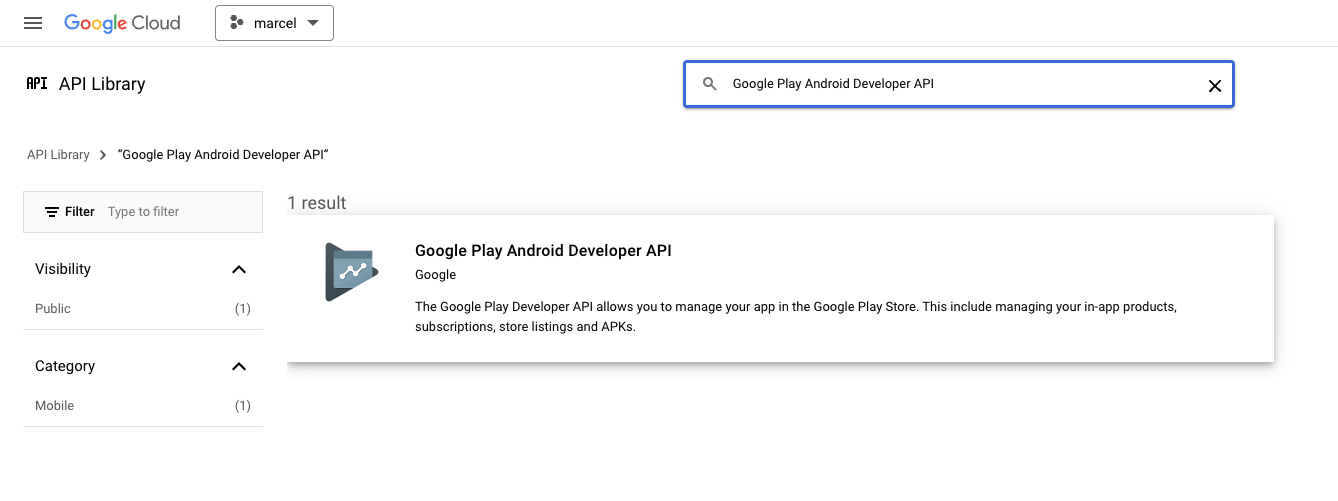Collapse the Visibility filter section

pyautogui.click(x=239, y=269)
